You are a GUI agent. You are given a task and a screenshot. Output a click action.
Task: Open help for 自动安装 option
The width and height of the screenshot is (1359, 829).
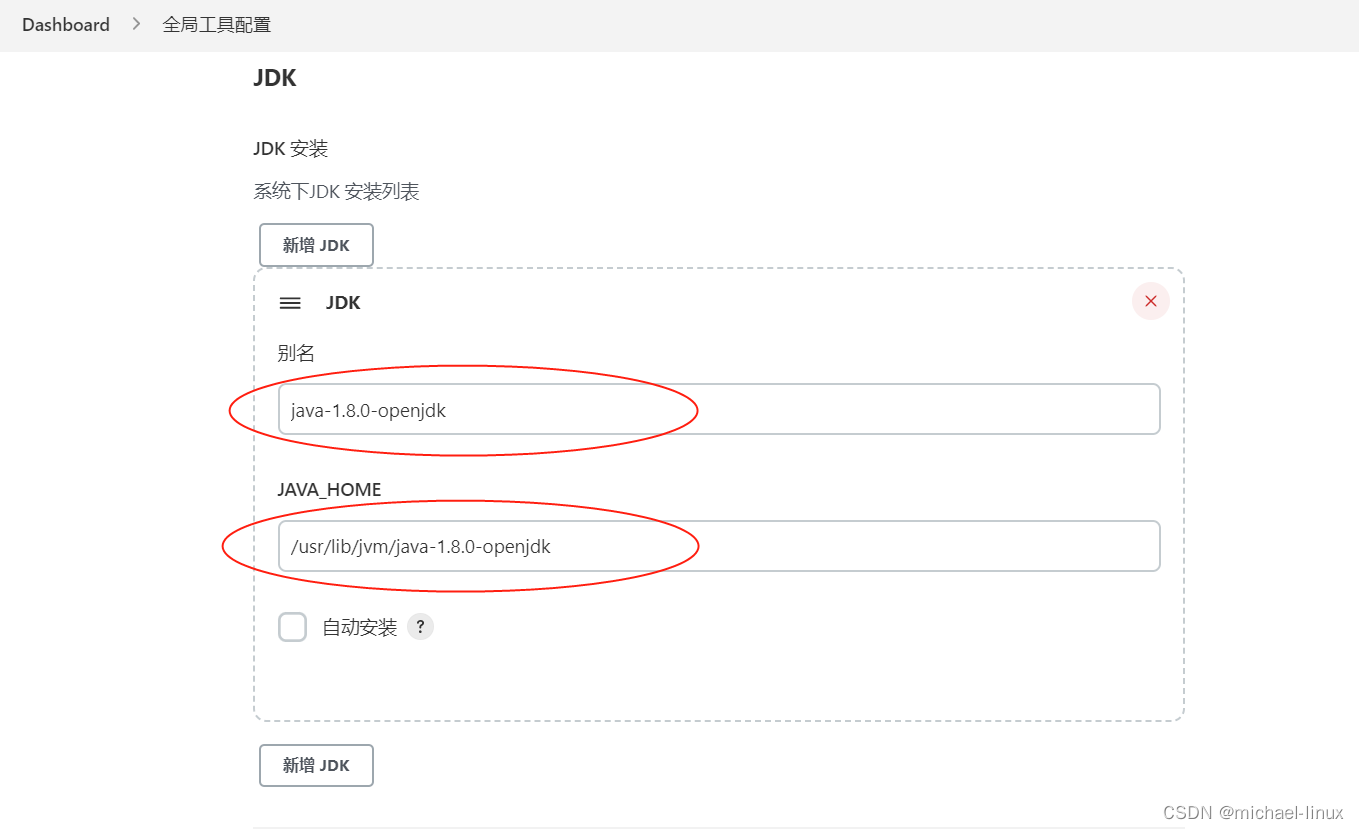point(421,627)
